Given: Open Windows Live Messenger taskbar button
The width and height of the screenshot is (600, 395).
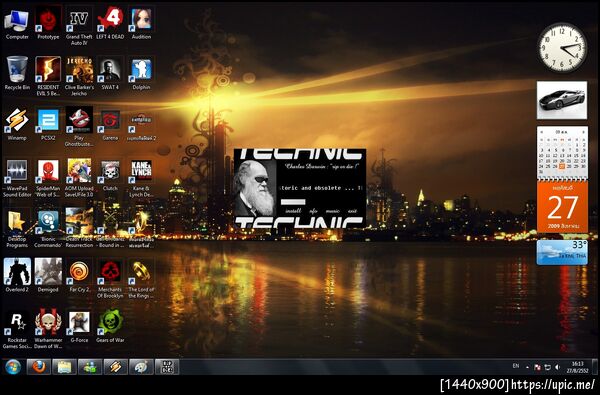Looking at the screenshot, I should [90, 367].
